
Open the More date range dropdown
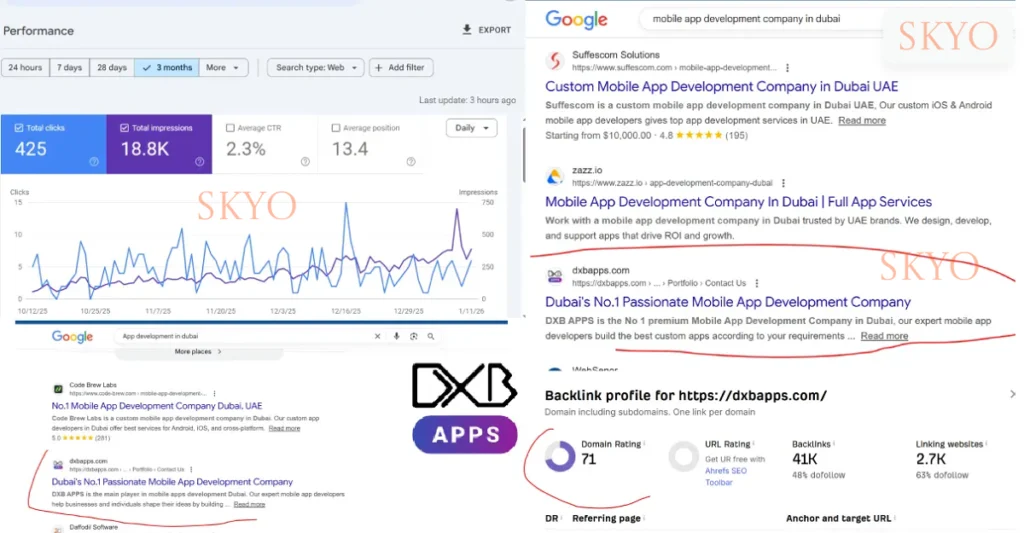tap(223, 67)
